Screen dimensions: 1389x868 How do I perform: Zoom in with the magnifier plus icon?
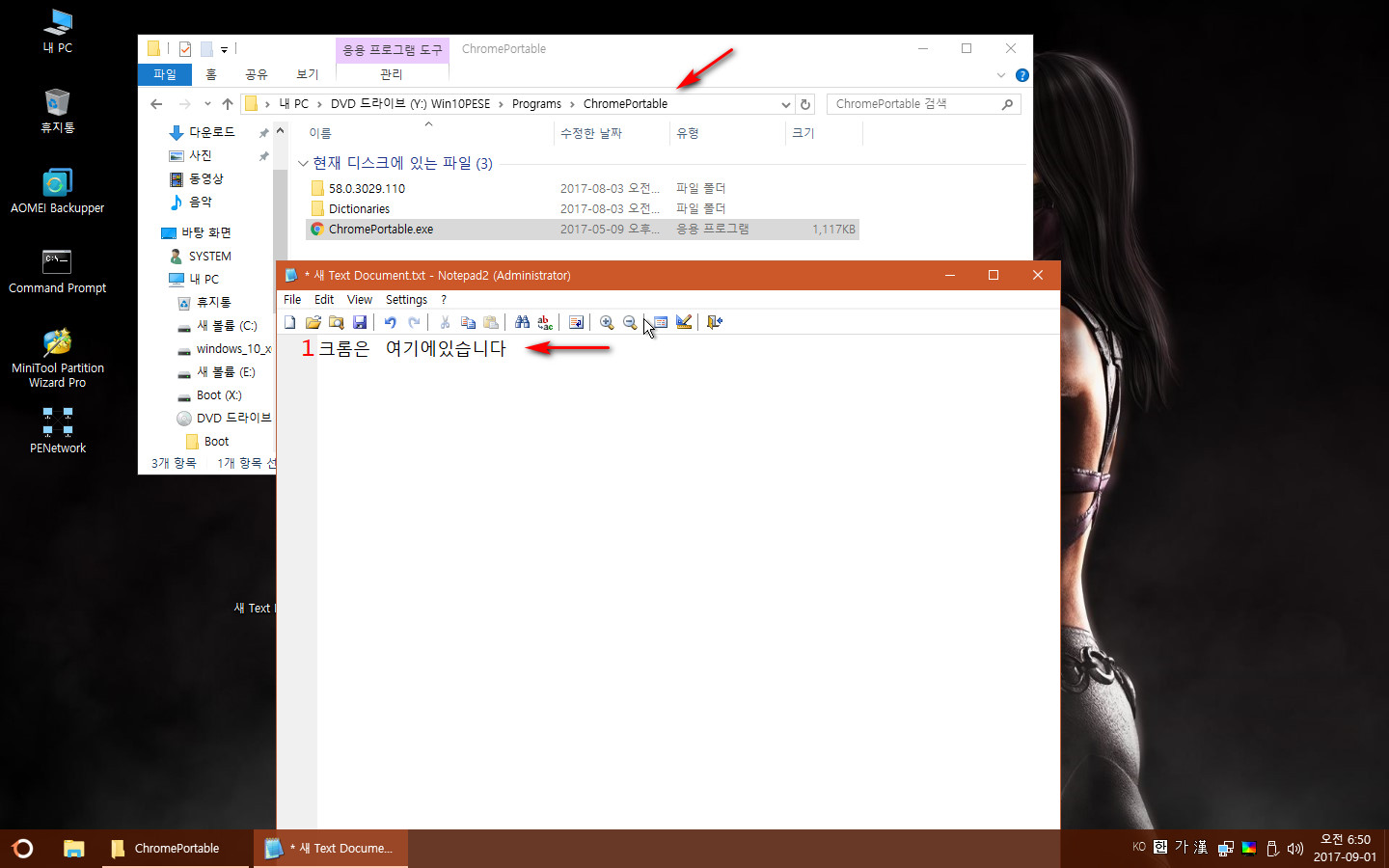coord(607,322)
